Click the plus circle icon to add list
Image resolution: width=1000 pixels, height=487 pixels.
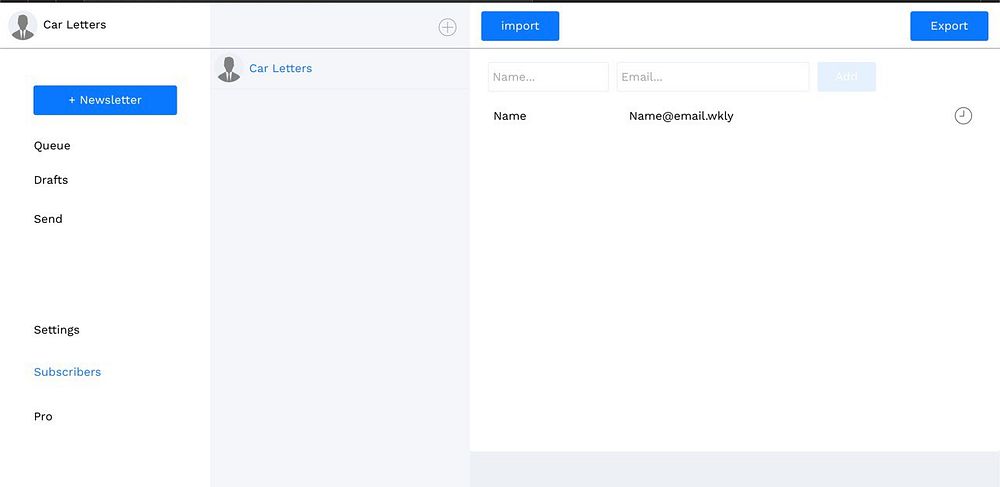click(x=448, y=27)
